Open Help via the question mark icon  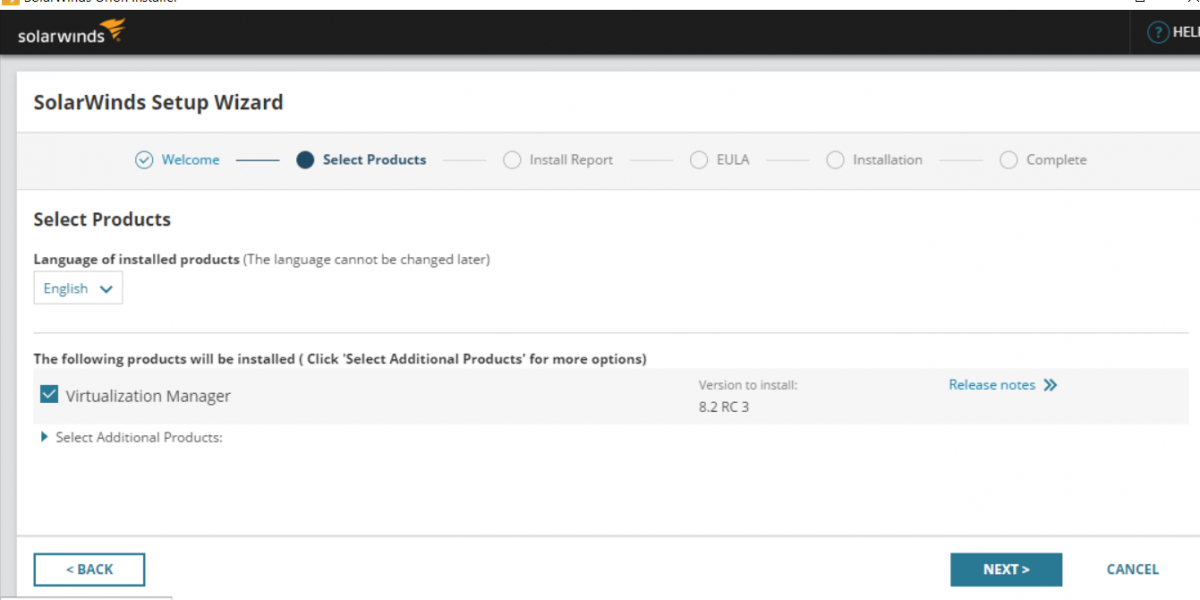1158,33
